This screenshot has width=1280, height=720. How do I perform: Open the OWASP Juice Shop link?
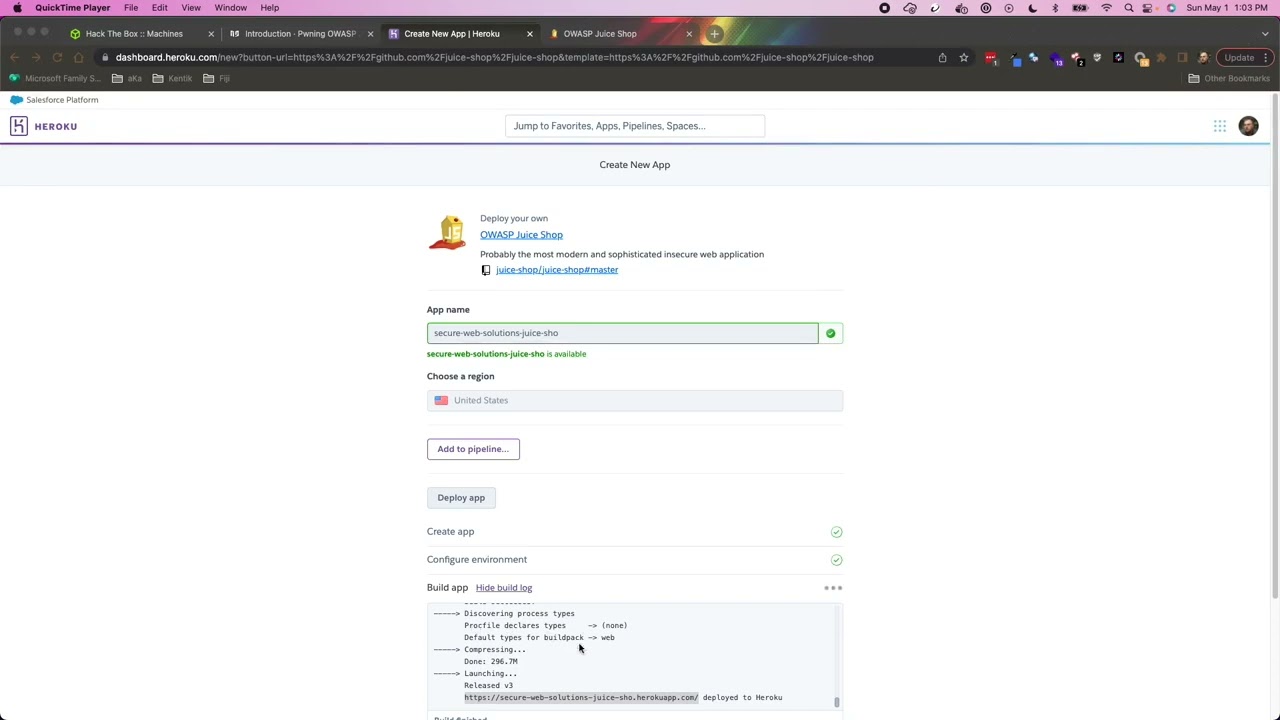point(521,235)
